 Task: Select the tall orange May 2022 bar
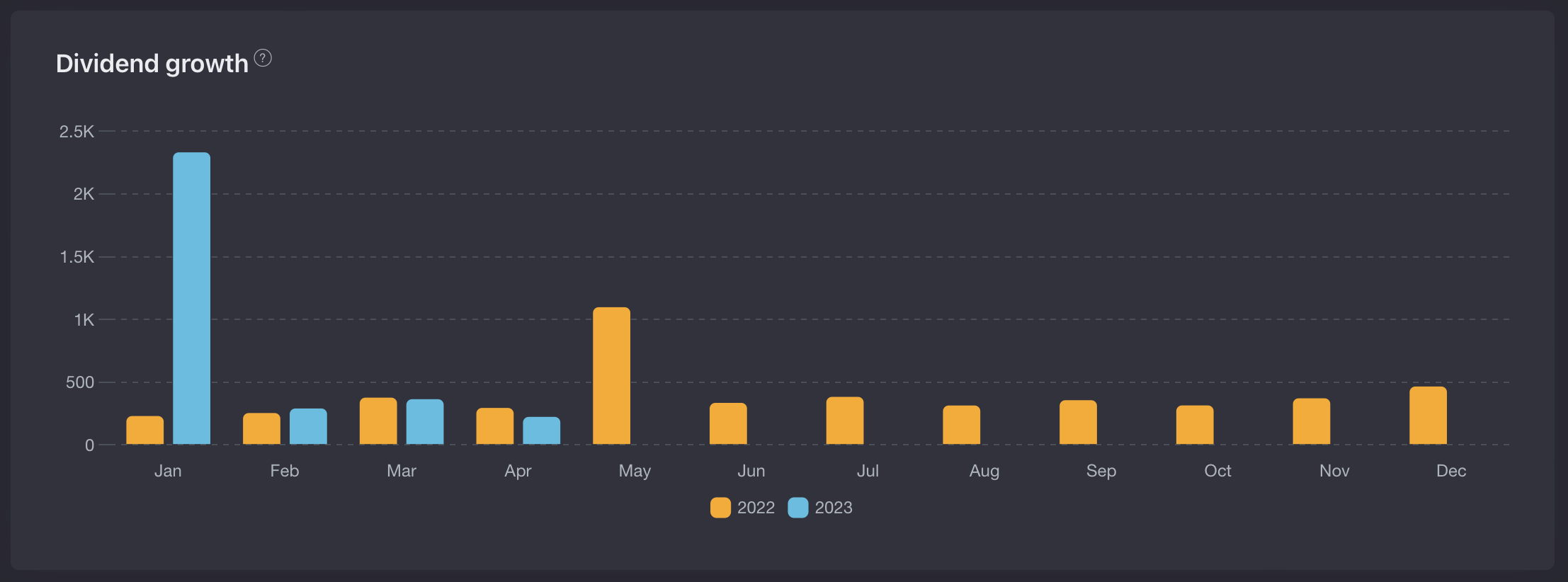[611, 376]
